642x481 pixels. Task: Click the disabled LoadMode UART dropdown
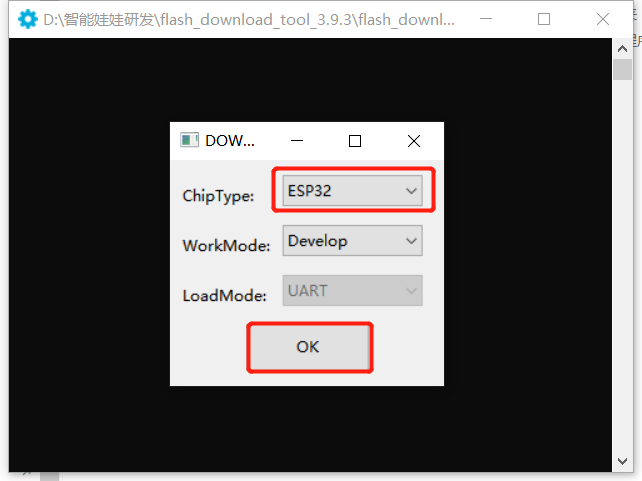353,291
